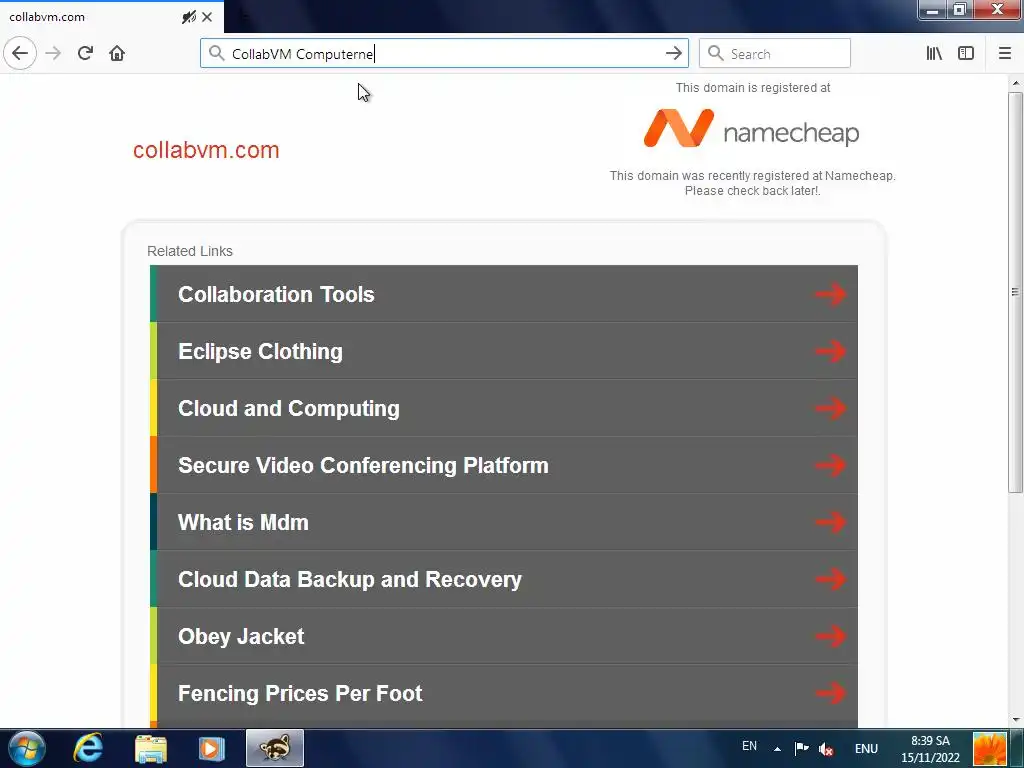Select the raccoon browser taskbar button
1024x768 pixels.
pos(275,748)
